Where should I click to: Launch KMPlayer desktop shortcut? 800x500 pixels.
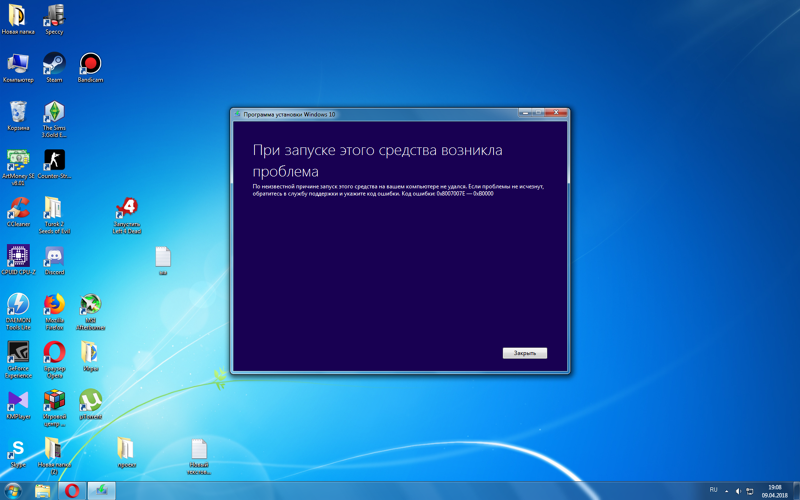[18, 404]
